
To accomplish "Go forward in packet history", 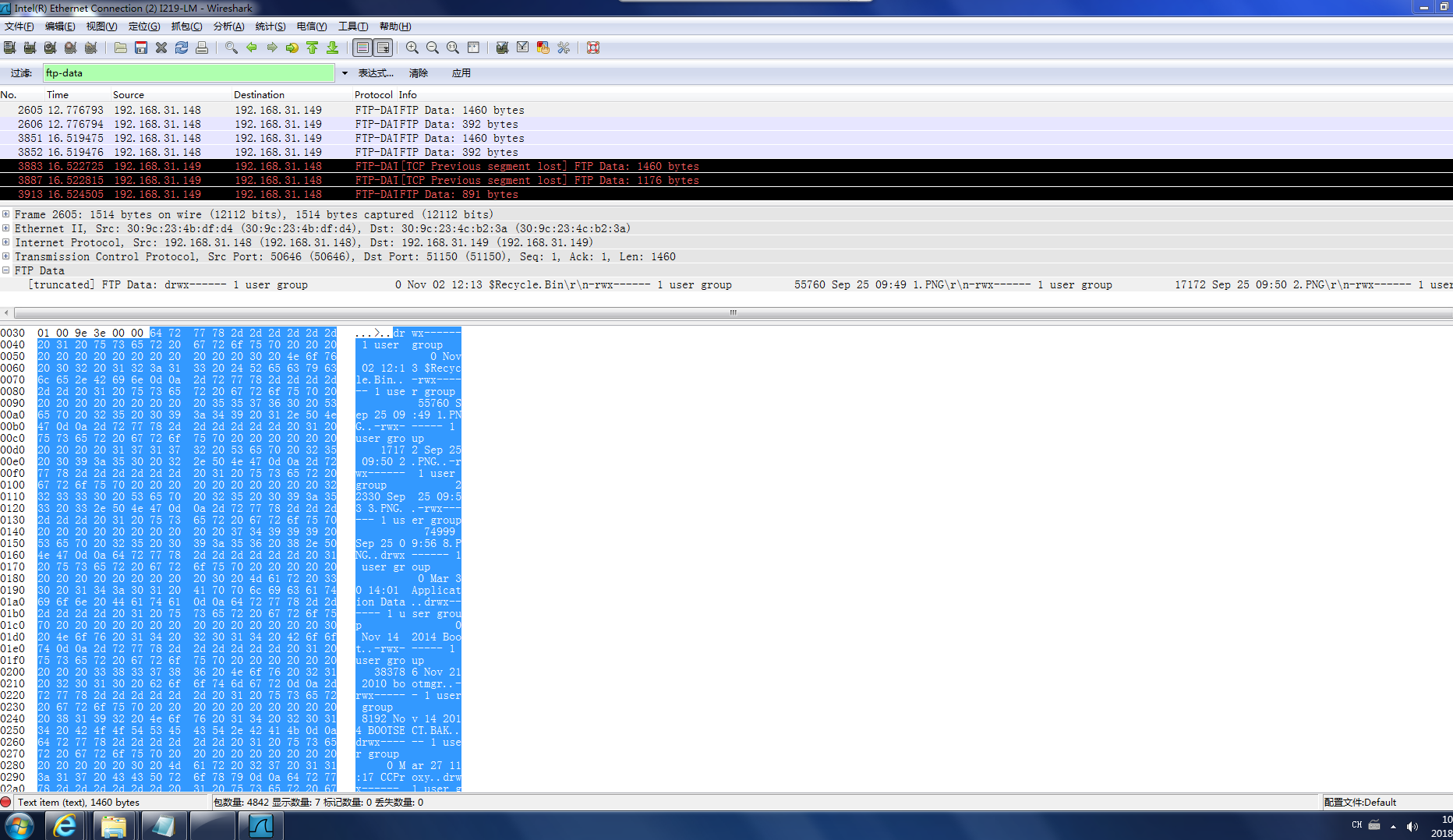I will pyautogui.click(x=271, y=48).
